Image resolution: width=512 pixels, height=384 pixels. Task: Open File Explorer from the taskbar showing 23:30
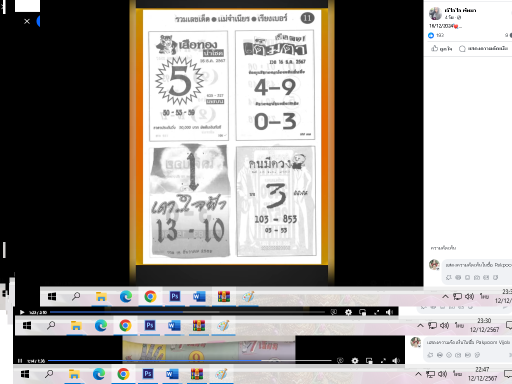coord(76,325)
